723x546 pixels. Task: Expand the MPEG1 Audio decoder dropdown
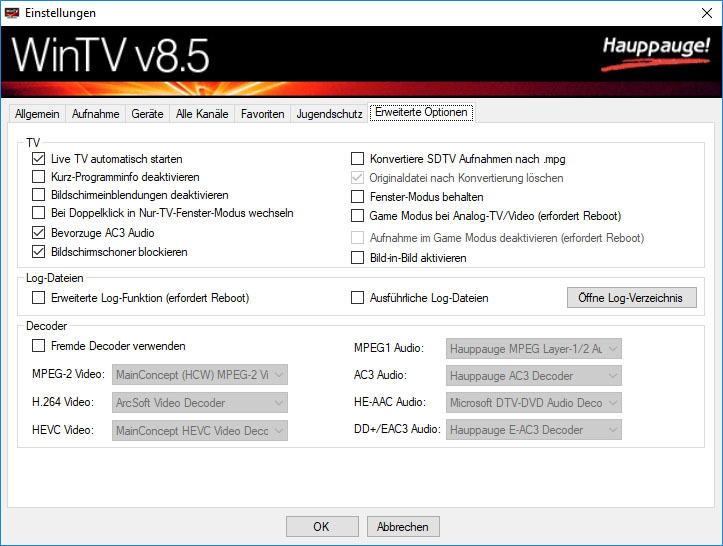click(x=533, y=349)
